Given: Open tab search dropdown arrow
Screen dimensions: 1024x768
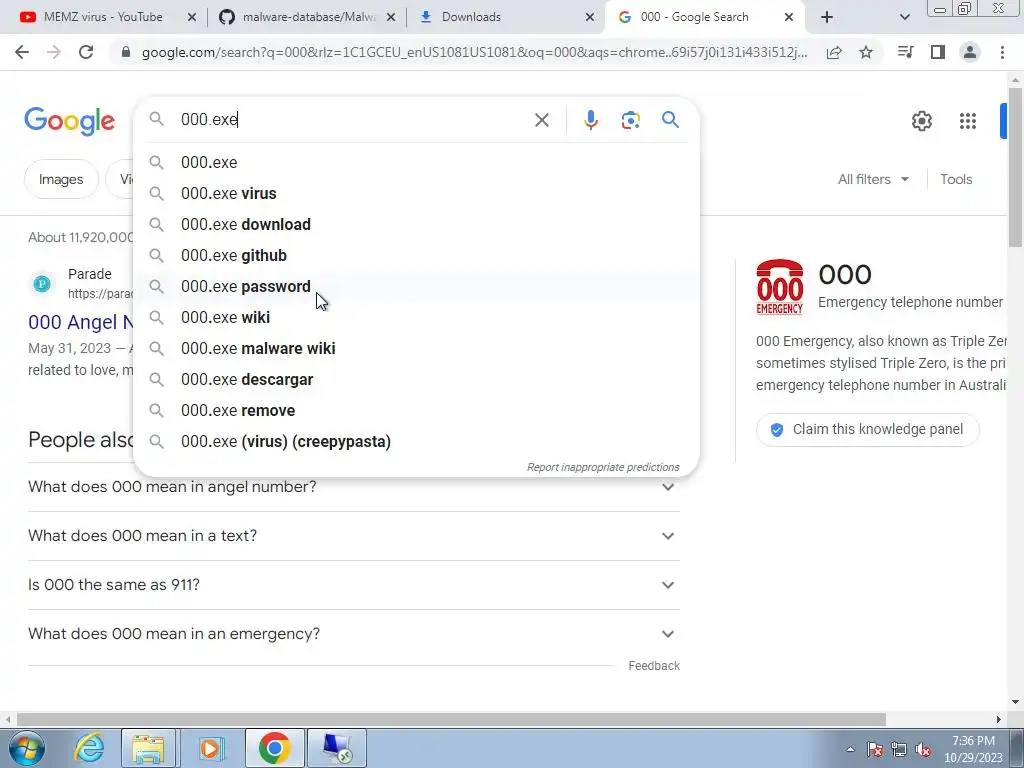Looking at the screenshot, I should [904, 17].
